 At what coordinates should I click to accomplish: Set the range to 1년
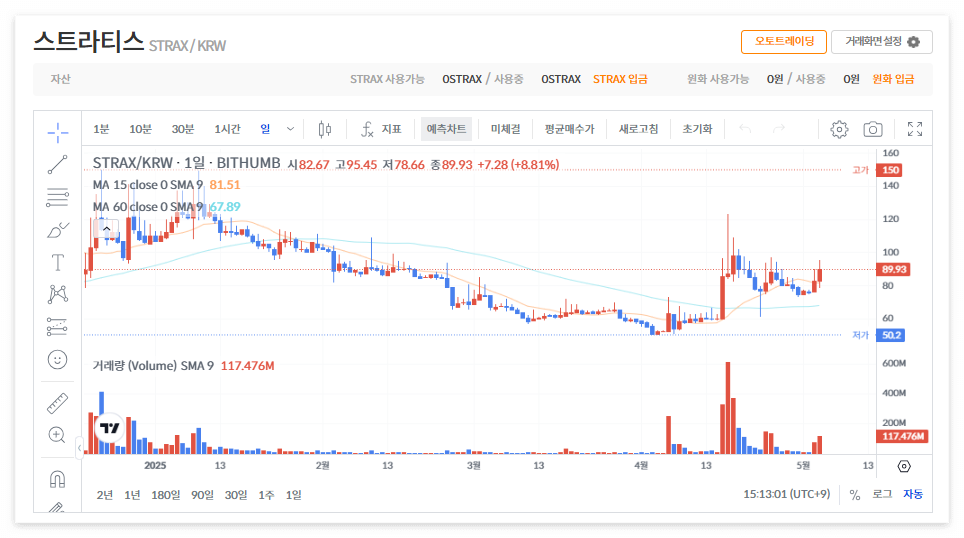[x=132, y=495]
